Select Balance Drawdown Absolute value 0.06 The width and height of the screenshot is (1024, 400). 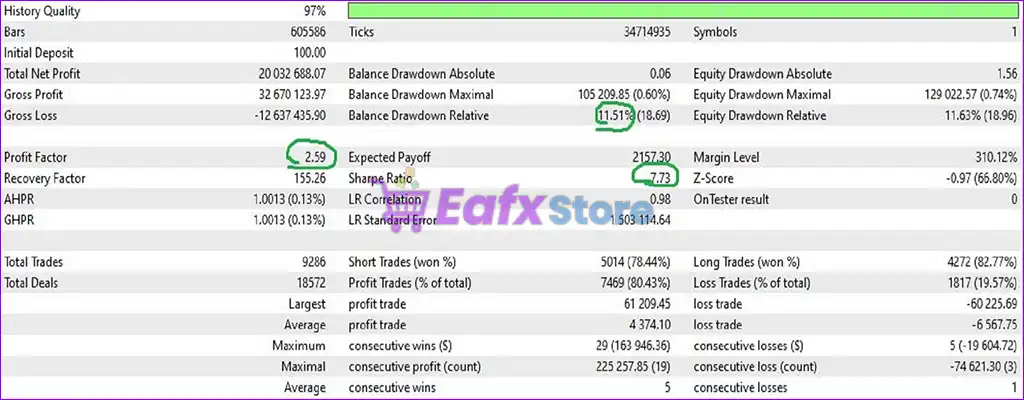(x=660, y=74)
